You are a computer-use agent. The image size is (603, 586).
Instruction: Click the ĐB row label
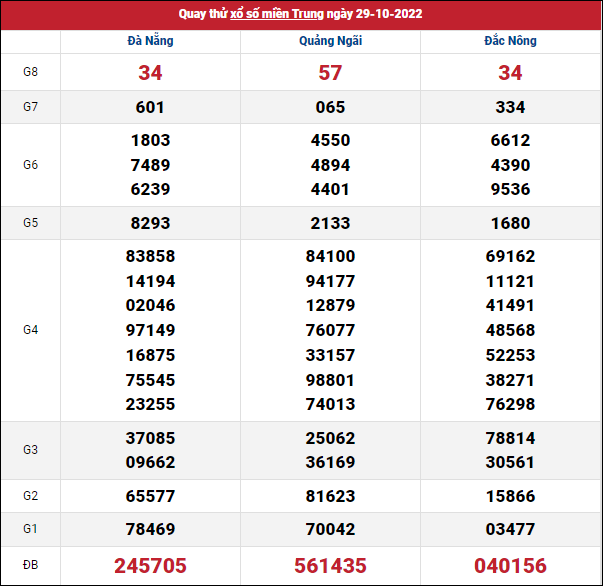[x=30, y=565]
